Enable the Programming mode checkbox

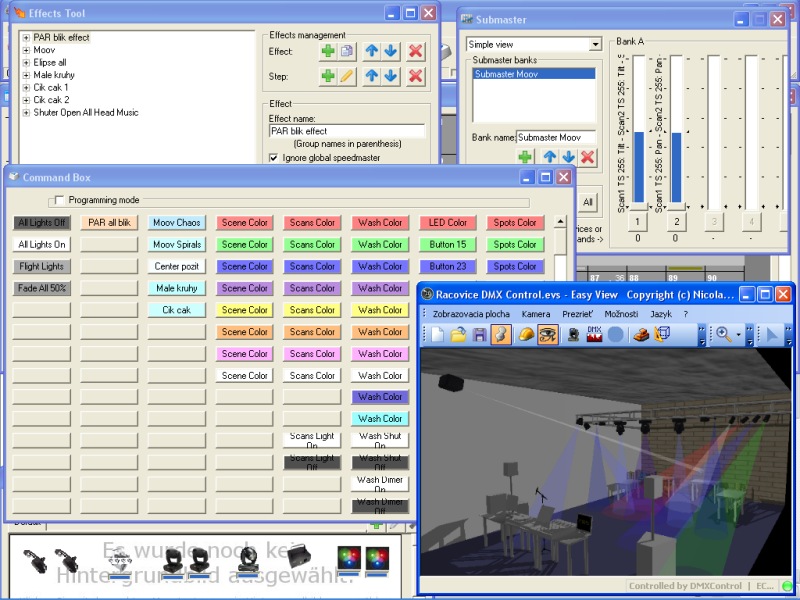pyautogui.click(x=59, y=200)
